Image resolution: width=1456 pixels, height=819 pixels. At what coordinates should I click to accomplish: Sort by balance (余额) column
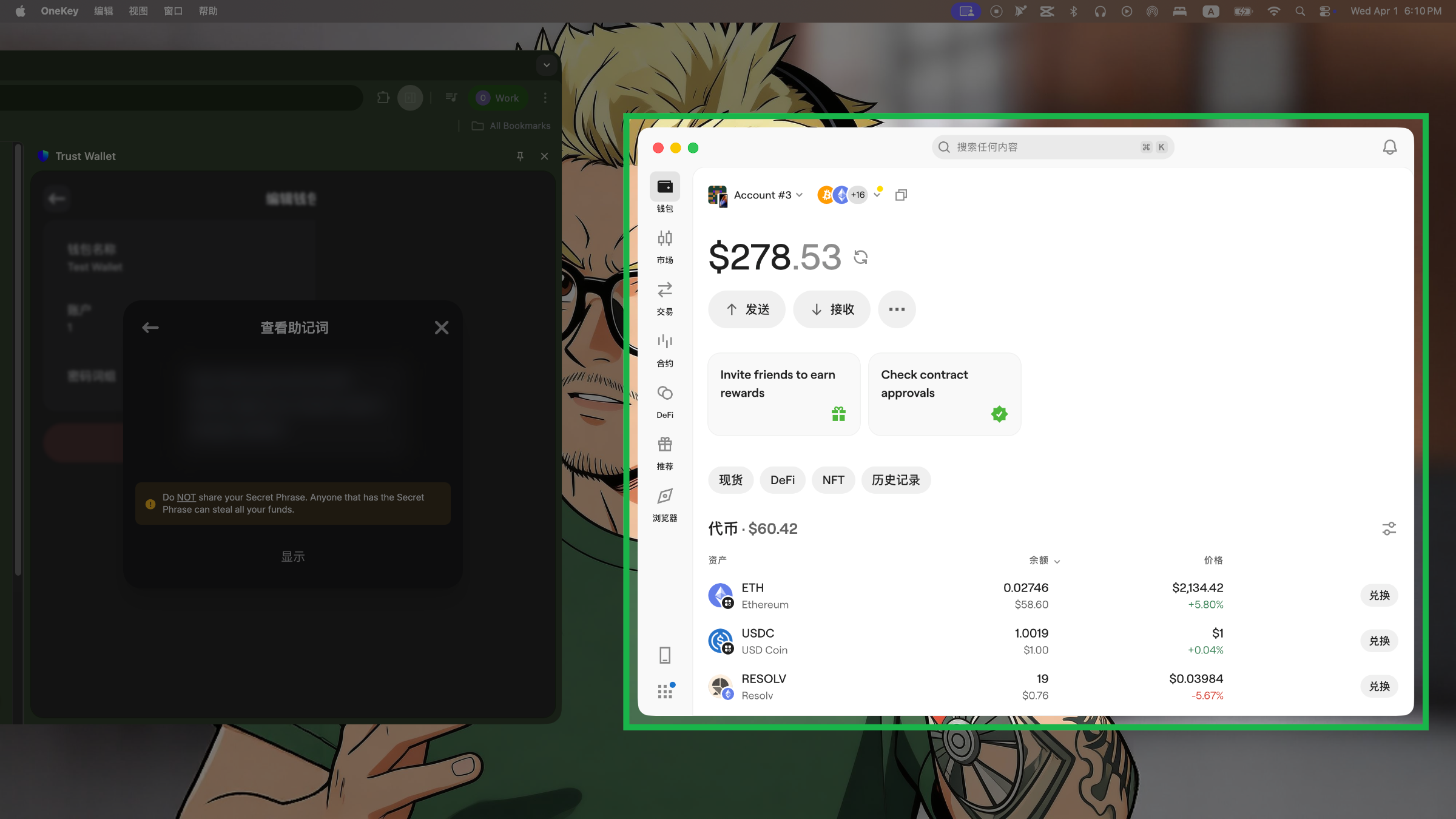[1044, 560]
